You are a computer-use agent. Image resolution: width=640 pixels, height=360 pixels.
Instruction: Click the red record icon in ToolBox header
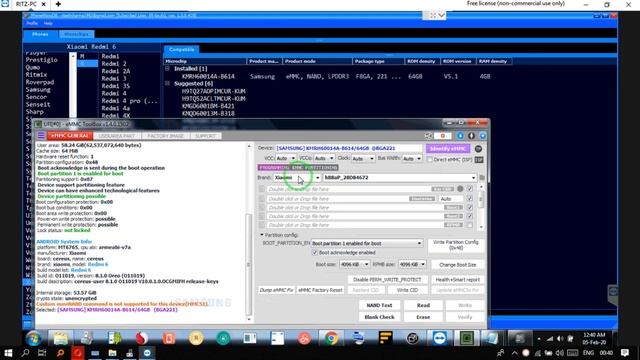442,136
